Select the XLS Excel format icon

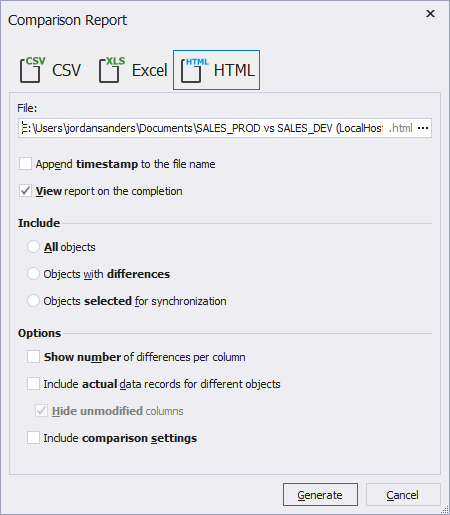click(x=111, y=70)
